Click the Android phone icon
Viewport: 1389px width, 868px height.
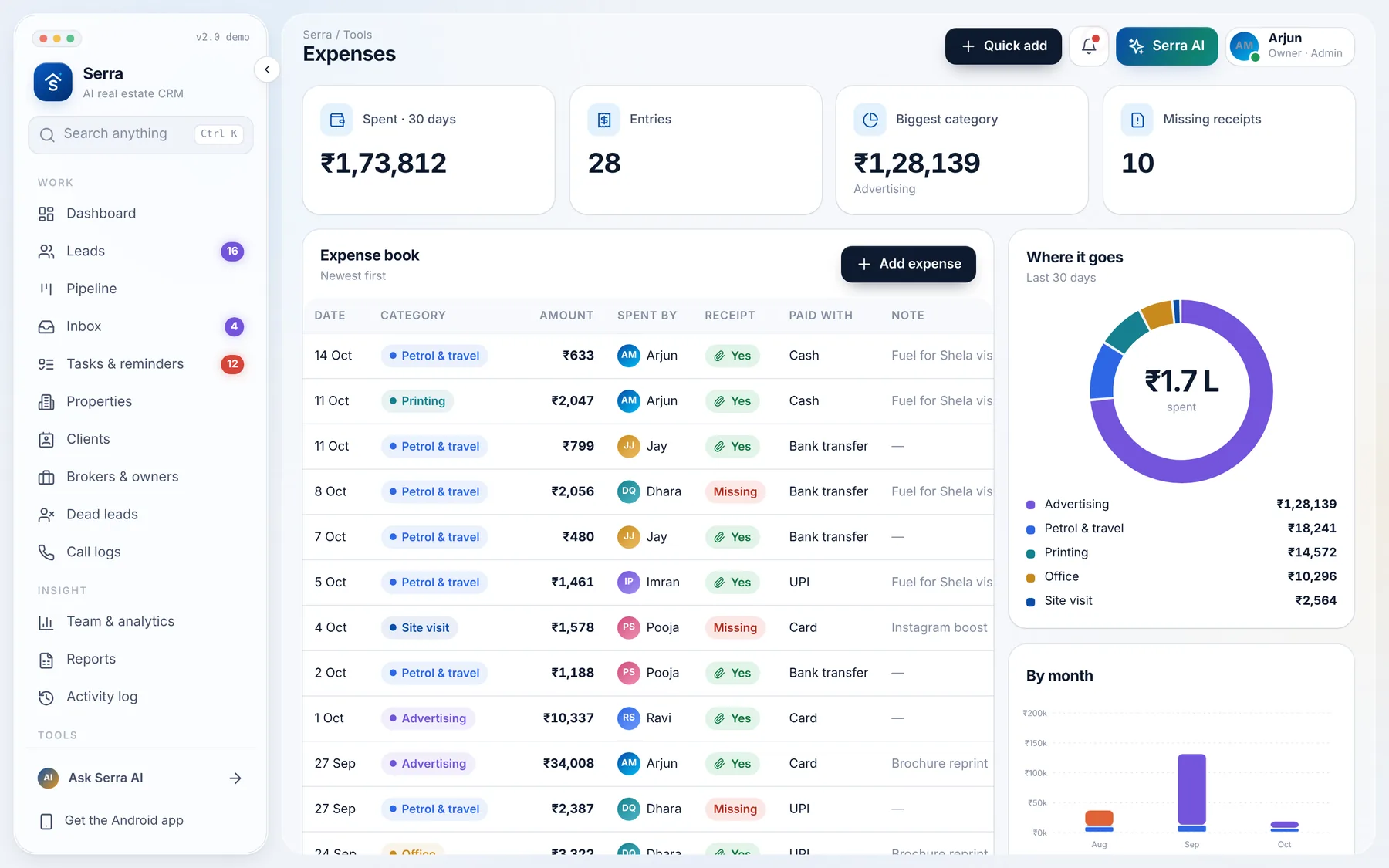[x=46, y=822]
